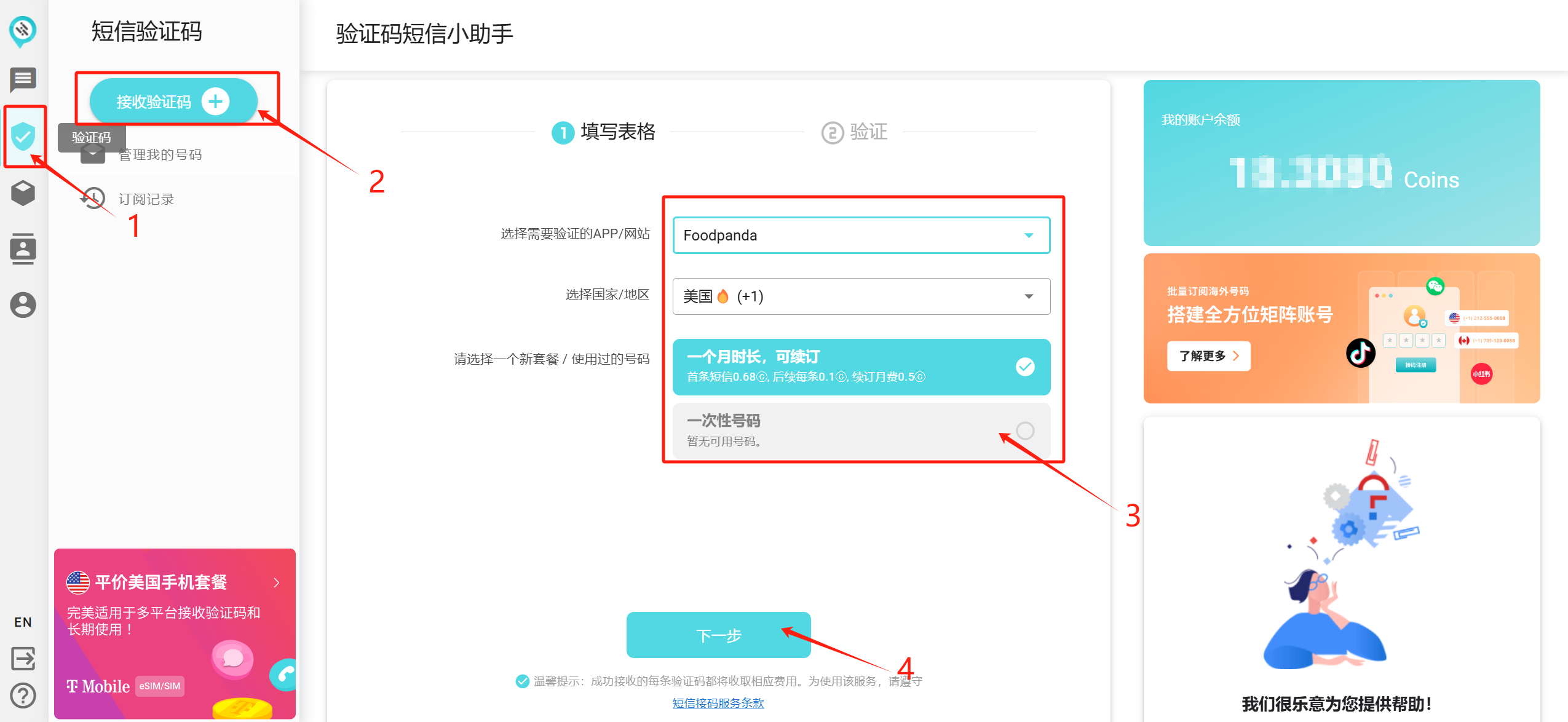Viewport: 1568px width, 722px height.
Task: Click the 了解更多 button
Action: coord(1208,356)
